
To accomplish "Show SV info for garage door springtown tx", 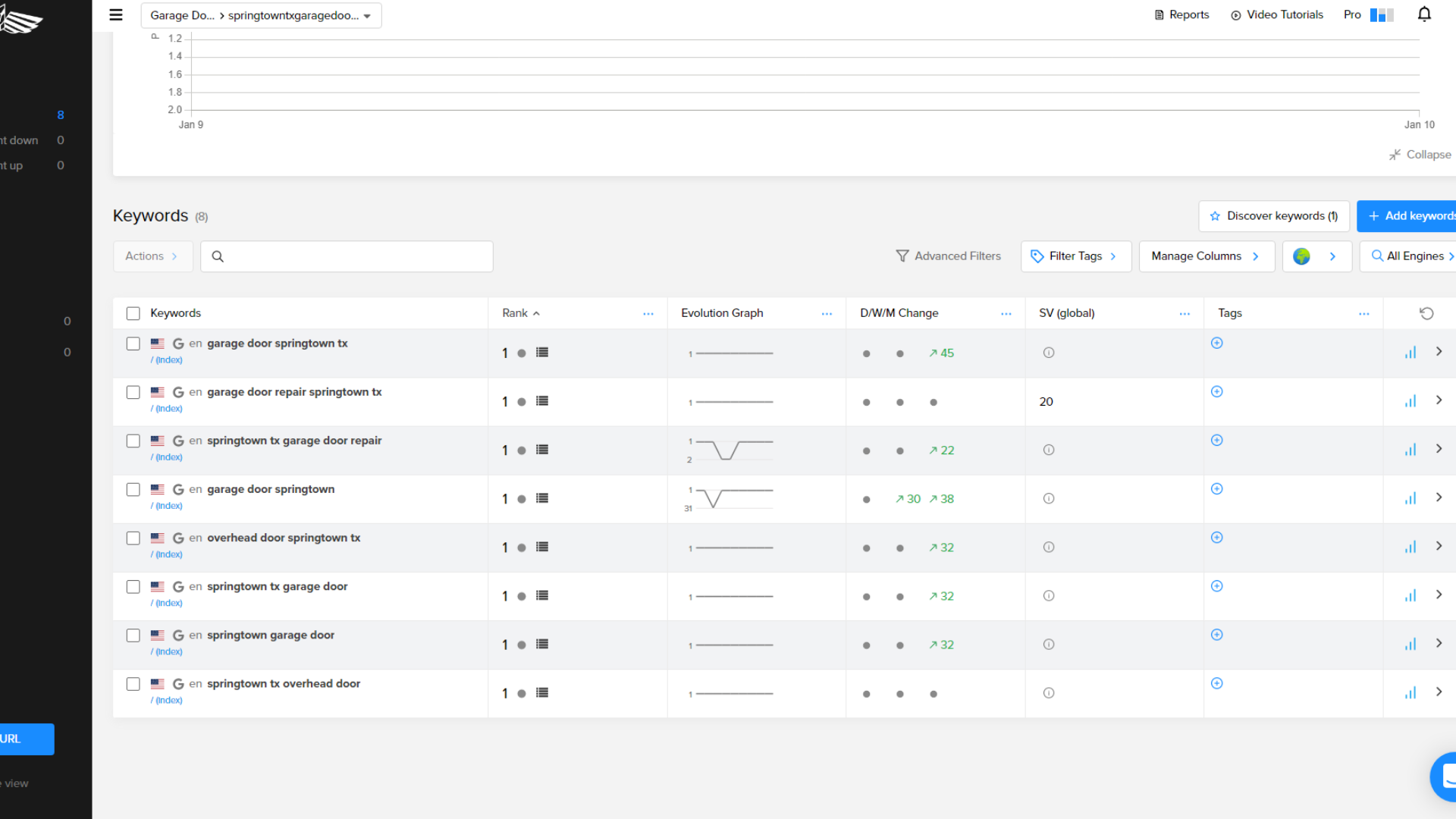I will coord(1049,353).
